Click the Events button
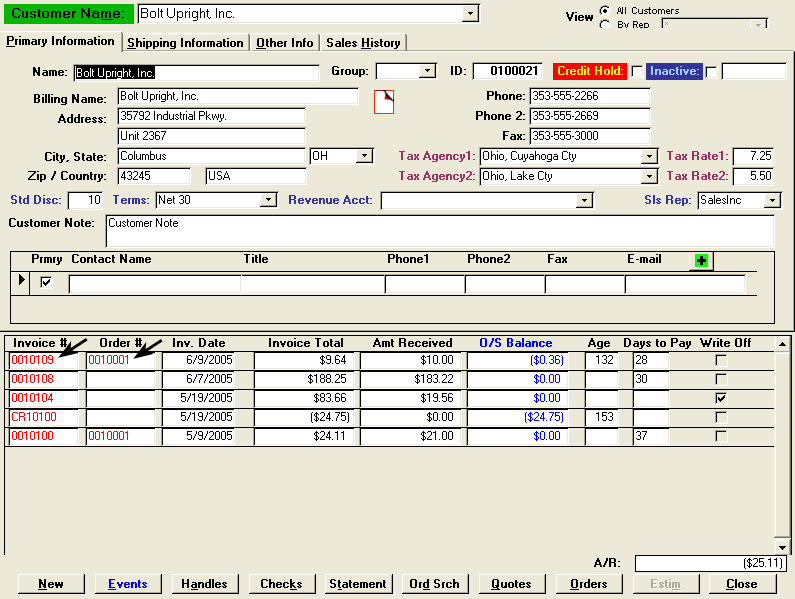 click(127, 584)
